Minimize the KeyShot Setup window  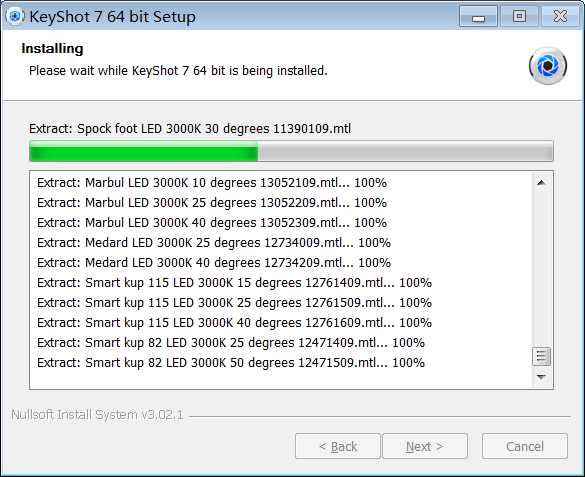[x=478, y=16]
